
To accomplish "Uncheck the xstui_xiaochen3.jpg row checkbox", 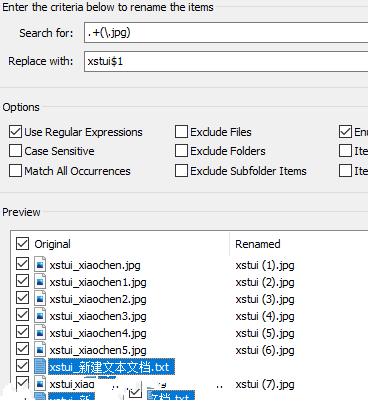I will pyautogui.click(x=22, y=315).
